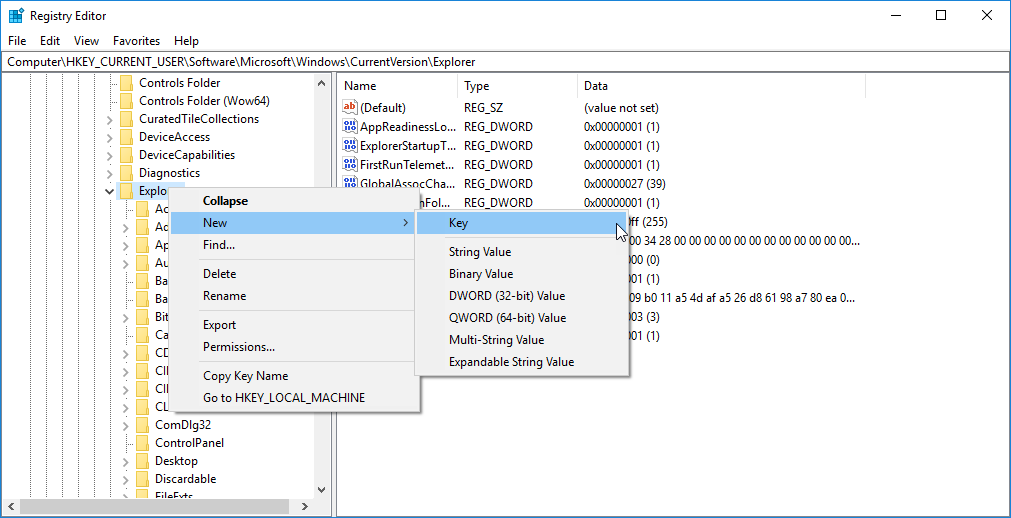Expand the Diagnostics key

109,174
